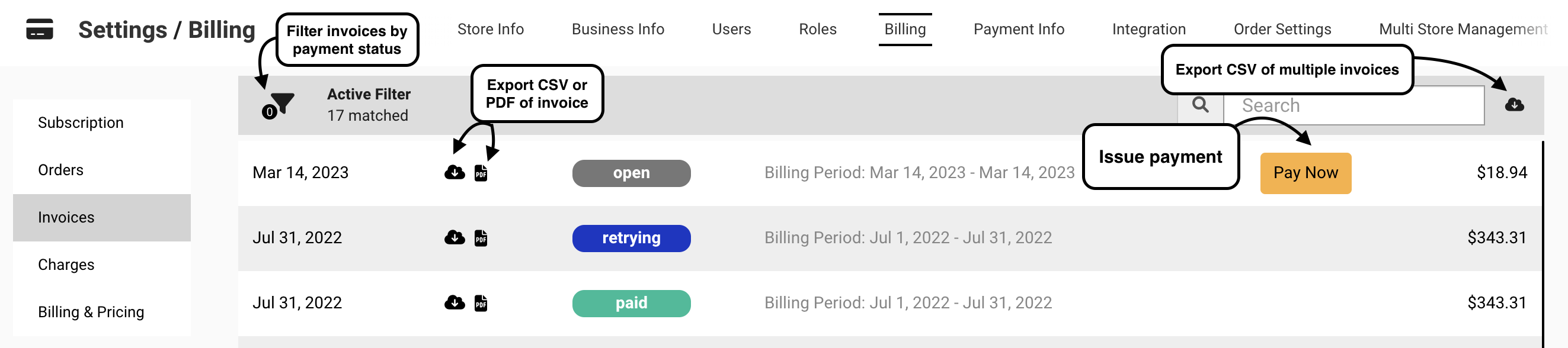The height and width of the screenshot is (348, 1568).
Task: Download PDF for Mar 14, 2023 invoice
Action: pos(481,173)
